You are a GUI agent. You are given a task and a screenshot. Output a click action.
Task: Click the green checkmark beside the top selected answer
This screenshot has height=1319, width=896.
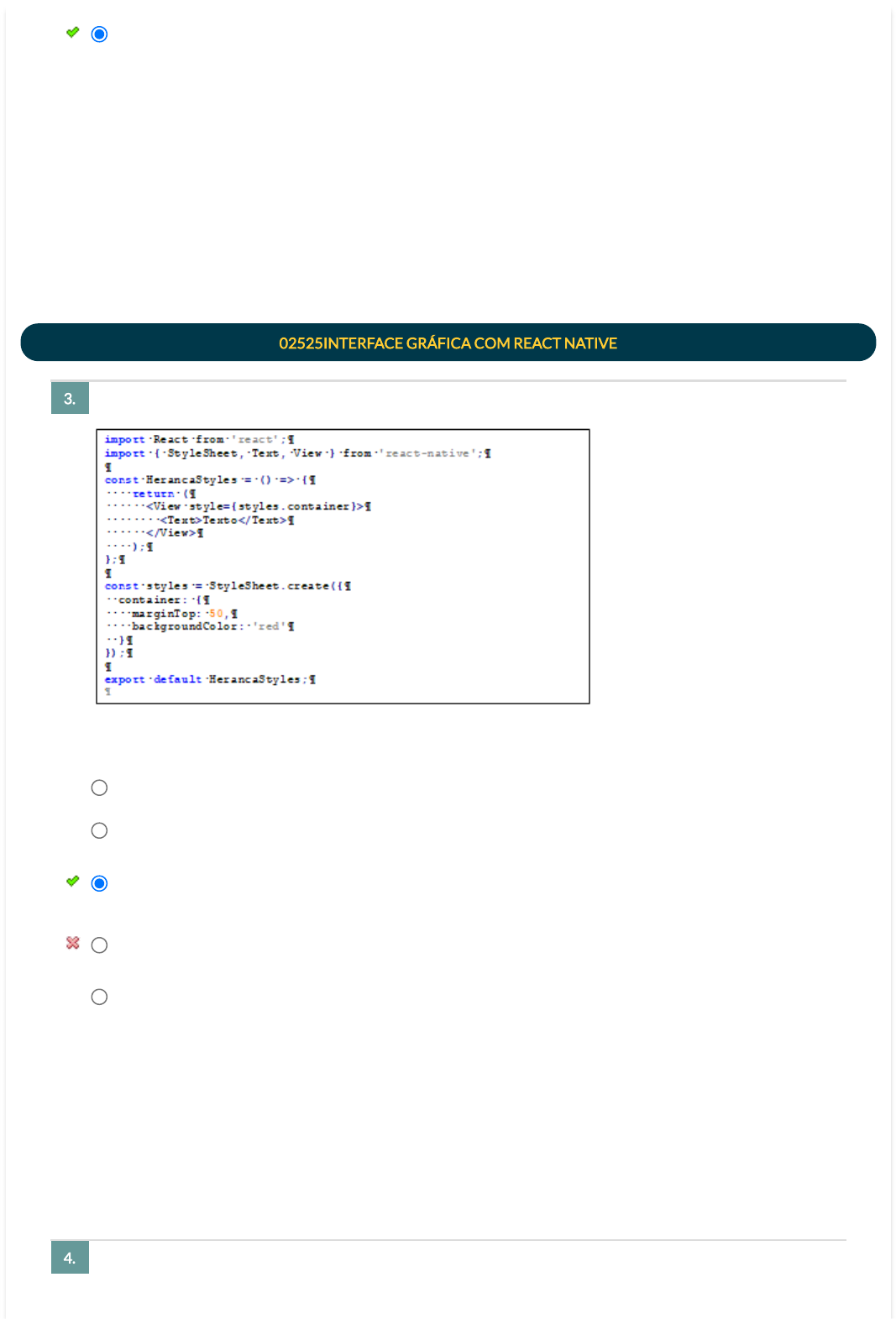pos(73,33)
